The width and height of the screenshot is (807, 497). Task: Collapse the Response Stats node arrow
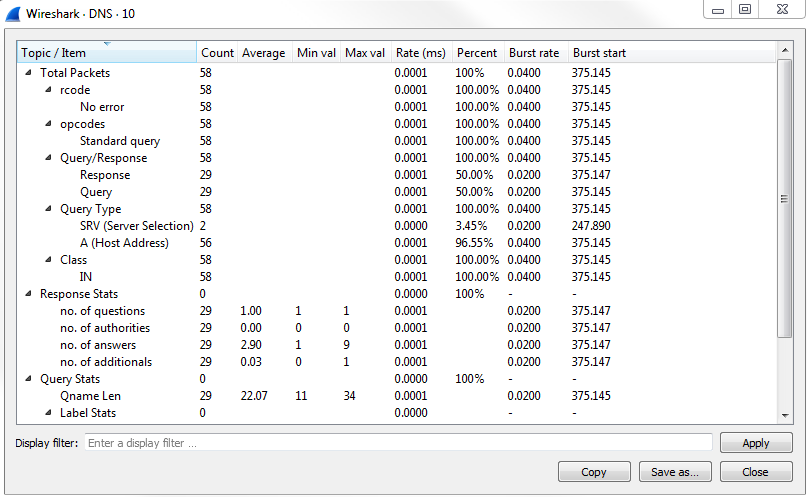[28, 293]
